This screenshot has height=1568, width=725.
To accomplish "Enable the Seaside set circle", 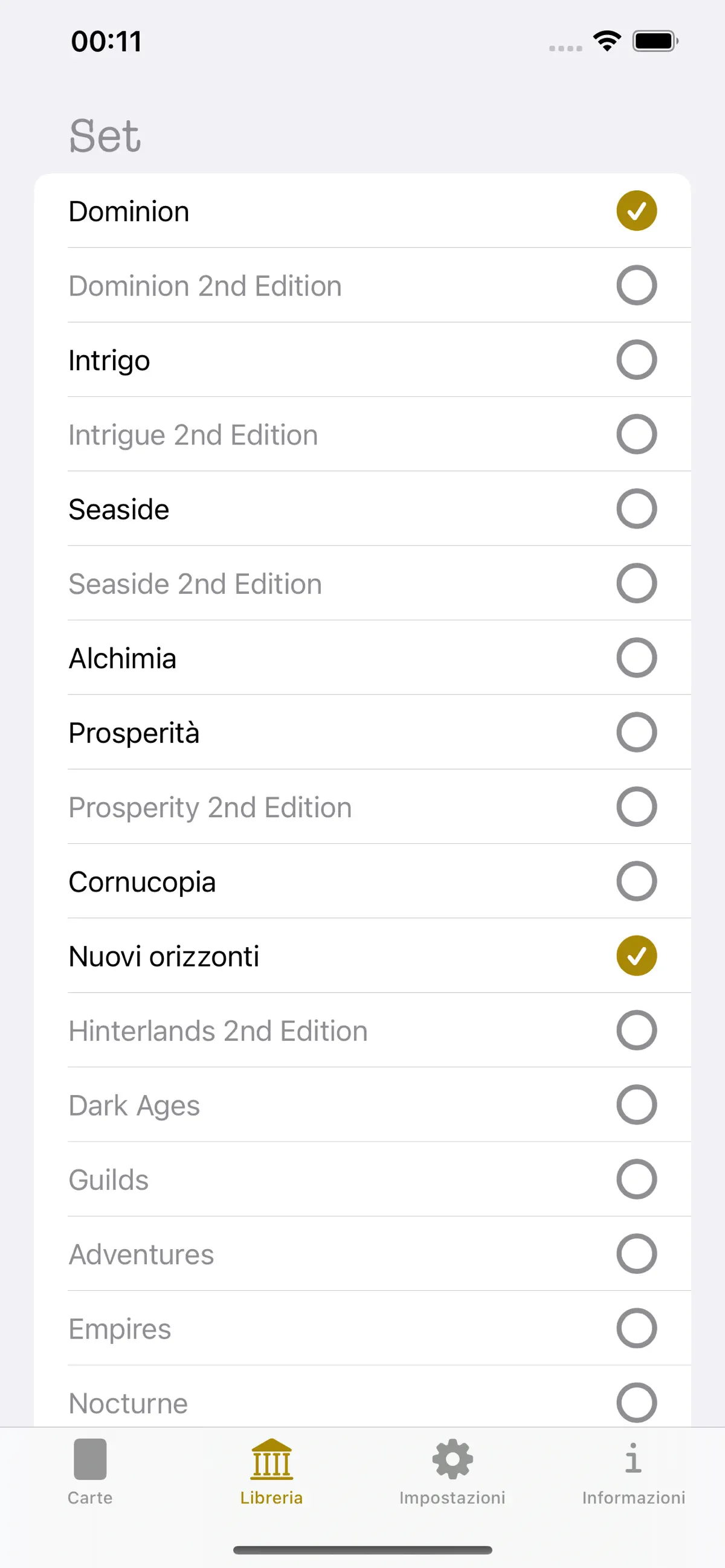I will tap(636, 509).
